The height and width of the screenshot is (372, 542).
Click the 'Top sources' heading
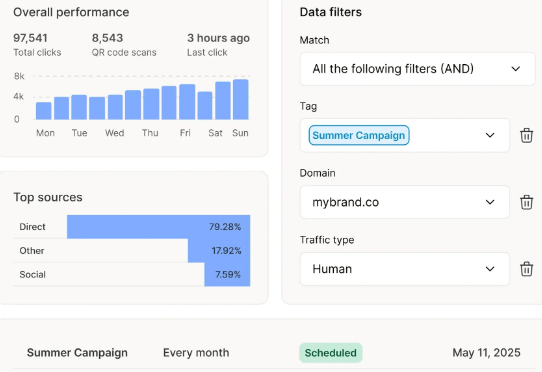pos(48,197)
